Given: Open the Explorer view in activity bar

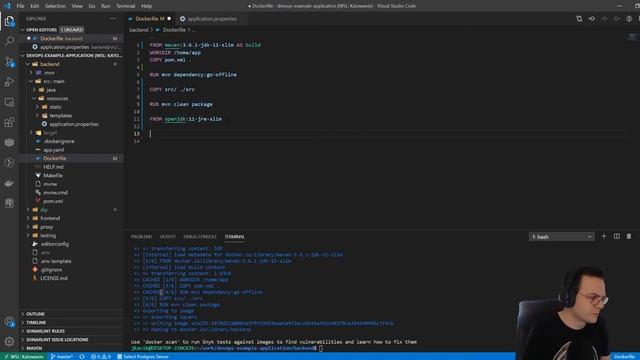Looking at the screenshot, I should [9, 21].
